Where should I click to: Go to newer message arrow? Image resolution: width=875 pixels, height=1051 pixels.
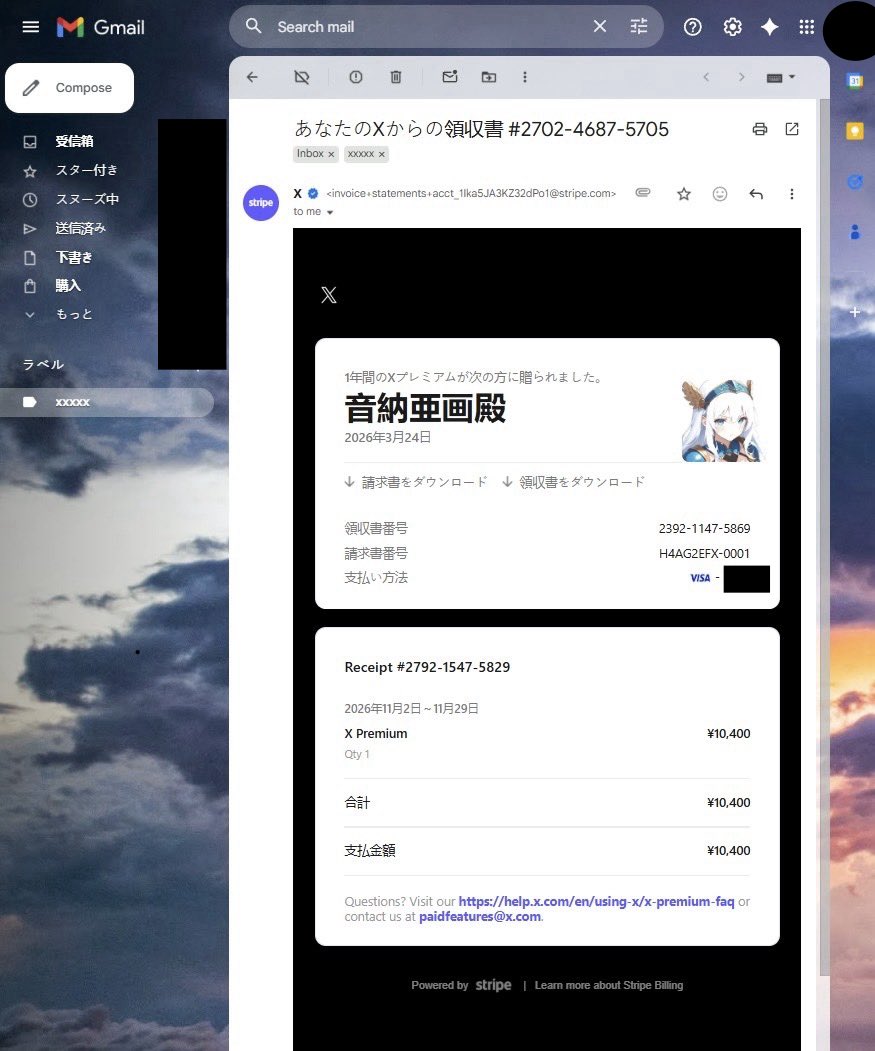click(x=706, y=77)
